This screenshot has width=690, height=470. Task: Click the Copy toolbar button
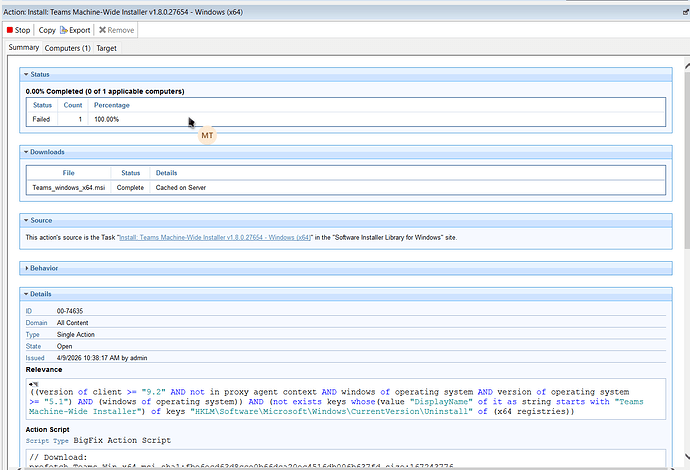[47, 30]
